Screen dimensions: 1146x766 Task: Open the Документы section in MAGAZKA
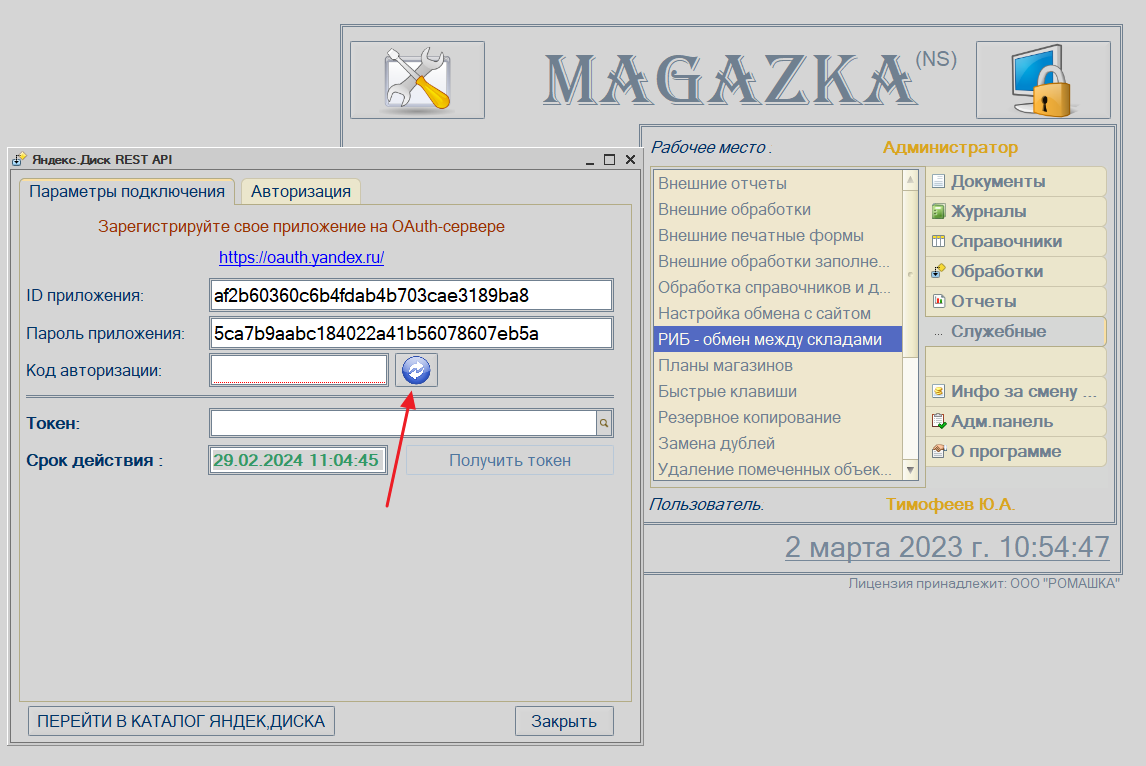point(1015,181)
